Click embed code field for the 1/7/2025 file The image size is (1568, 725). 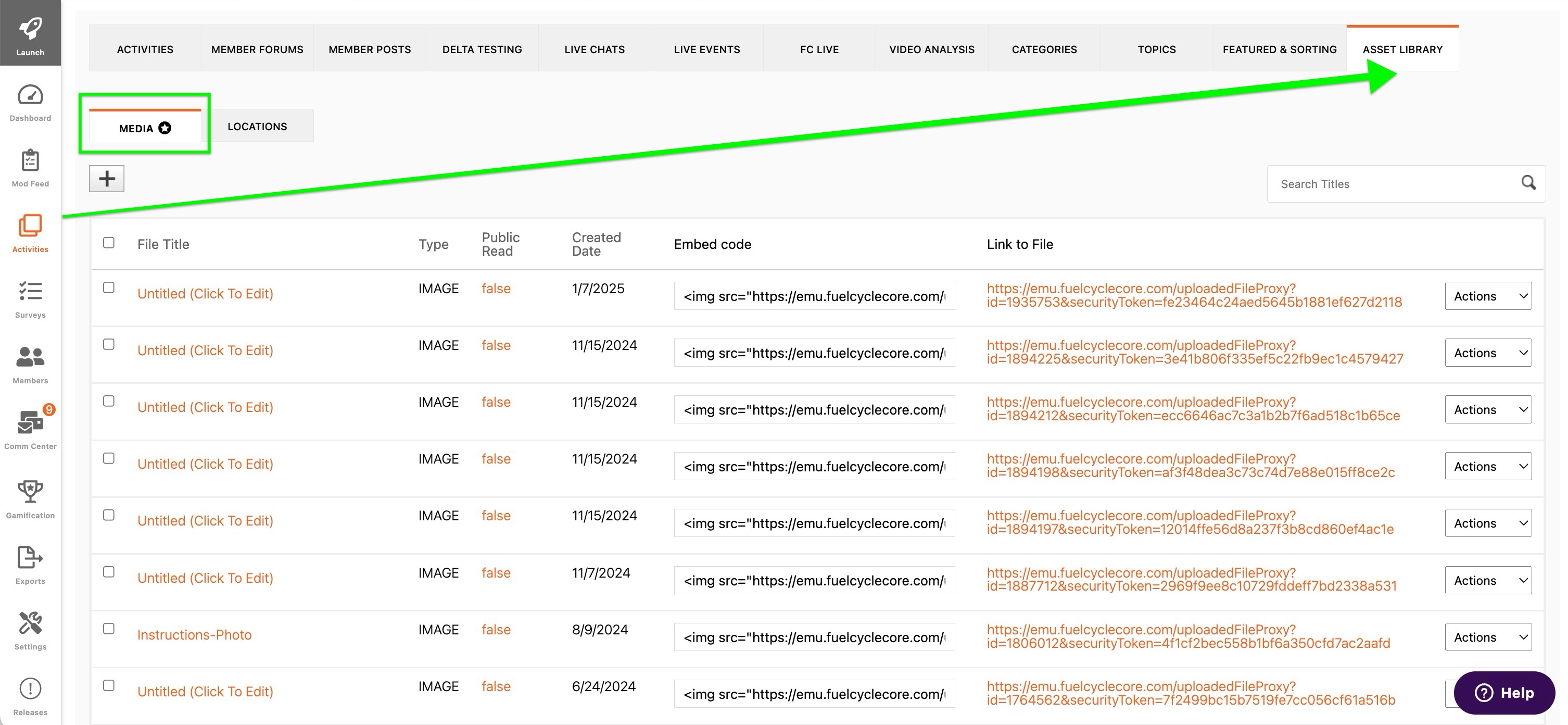(x=814, y=296)
